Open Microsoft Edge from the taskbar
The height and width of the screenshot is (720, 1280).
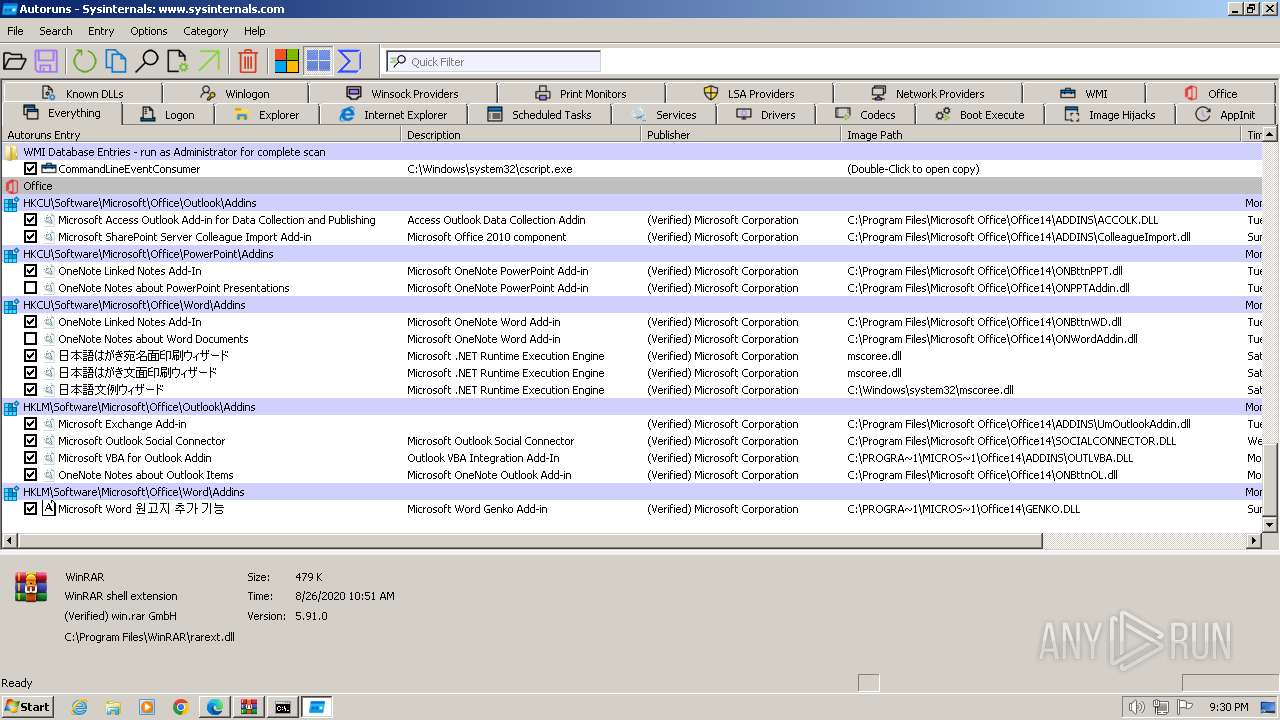tap(215, 707)
